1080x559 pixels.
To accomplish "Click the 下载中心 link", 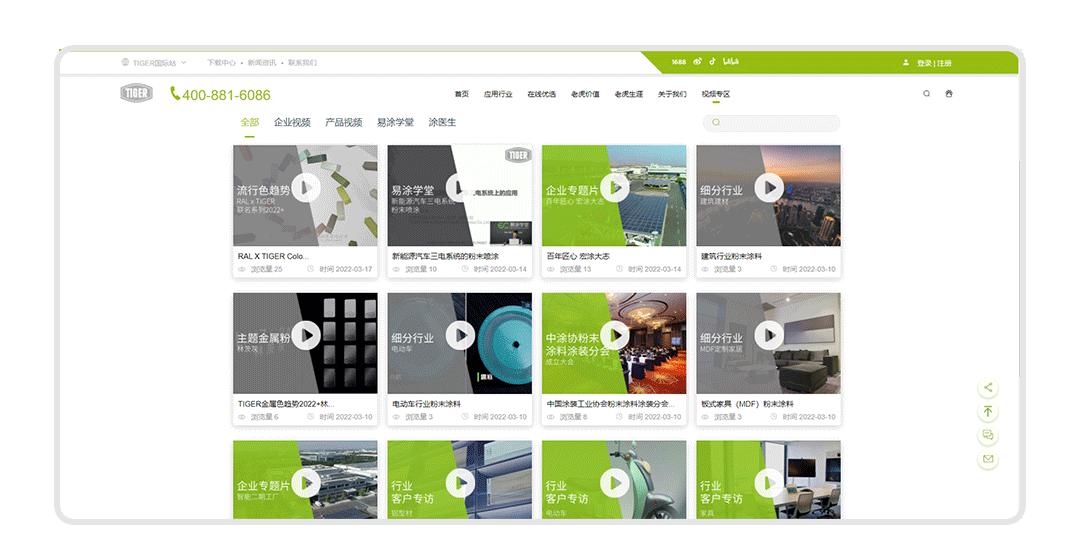I will (x=221, y=63).
